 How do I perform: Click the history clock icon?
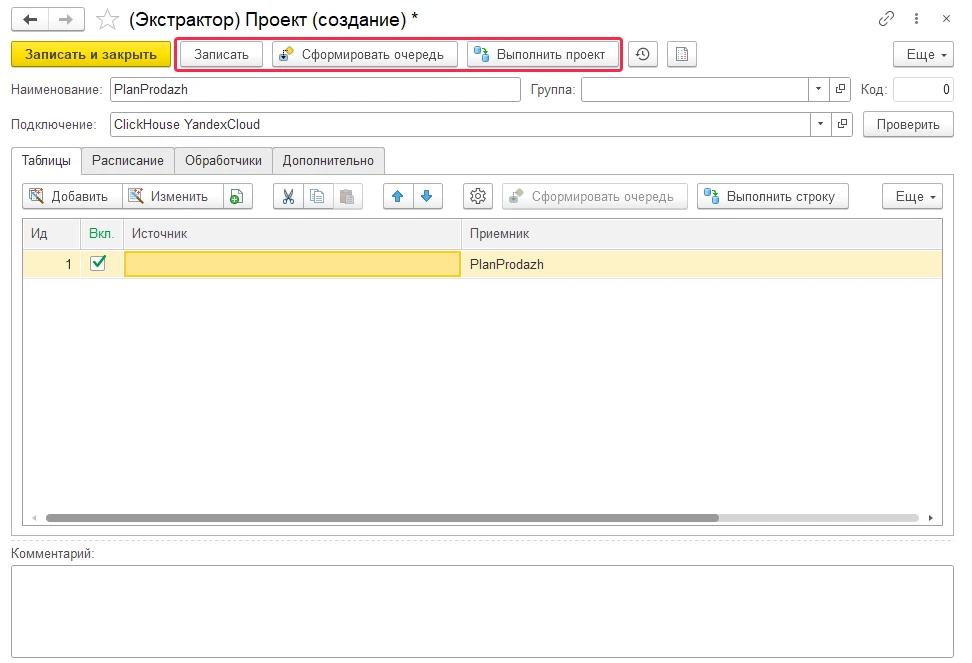pyautogui.click(x=643, y=54)
